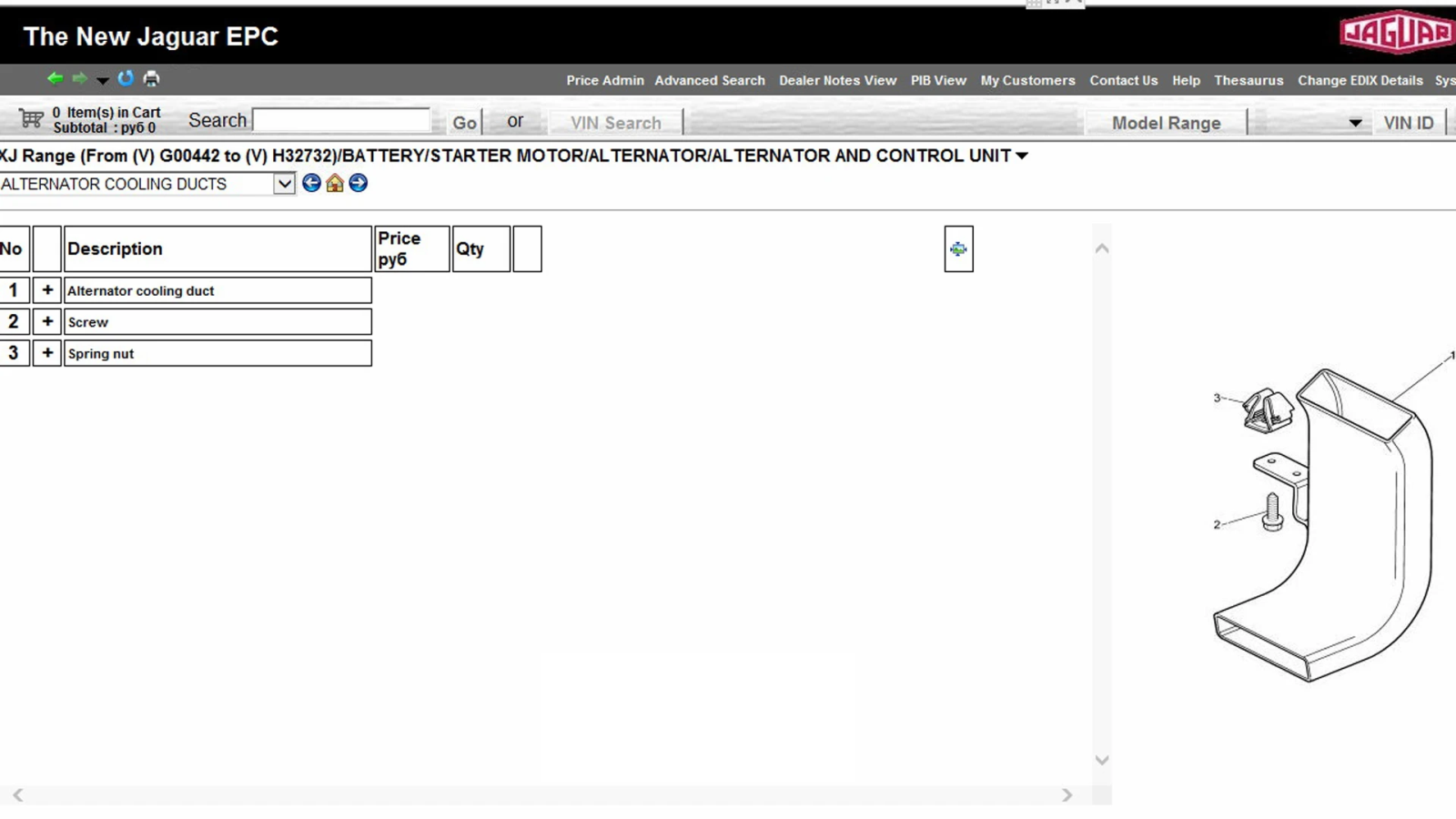
Task: Click the home icon next to section dropdown
Action: tap(335, 183)
